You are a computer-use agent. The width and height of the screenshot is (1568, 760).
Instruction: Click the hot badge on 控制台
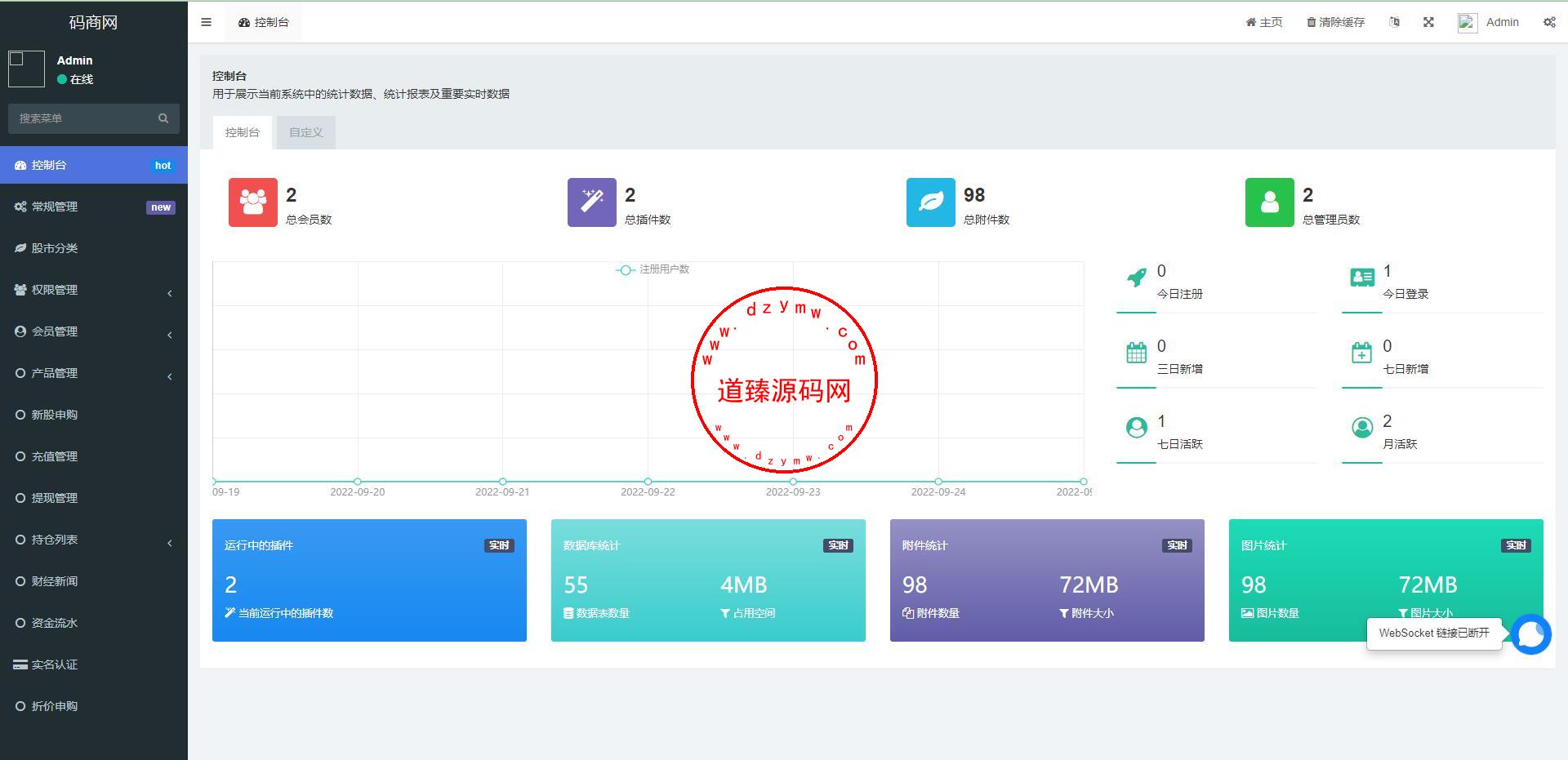click(163, 166)
